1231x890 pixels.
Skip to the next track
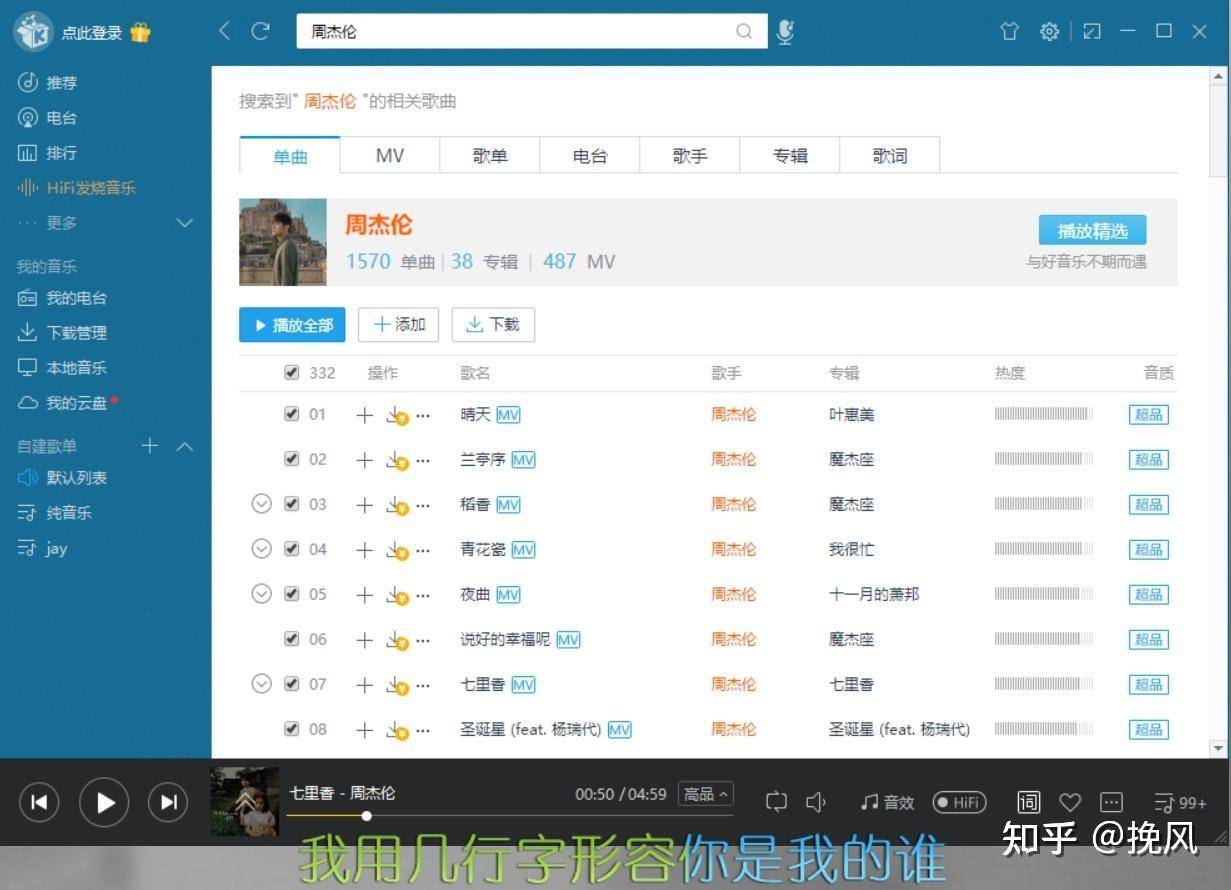coord(168,802)
